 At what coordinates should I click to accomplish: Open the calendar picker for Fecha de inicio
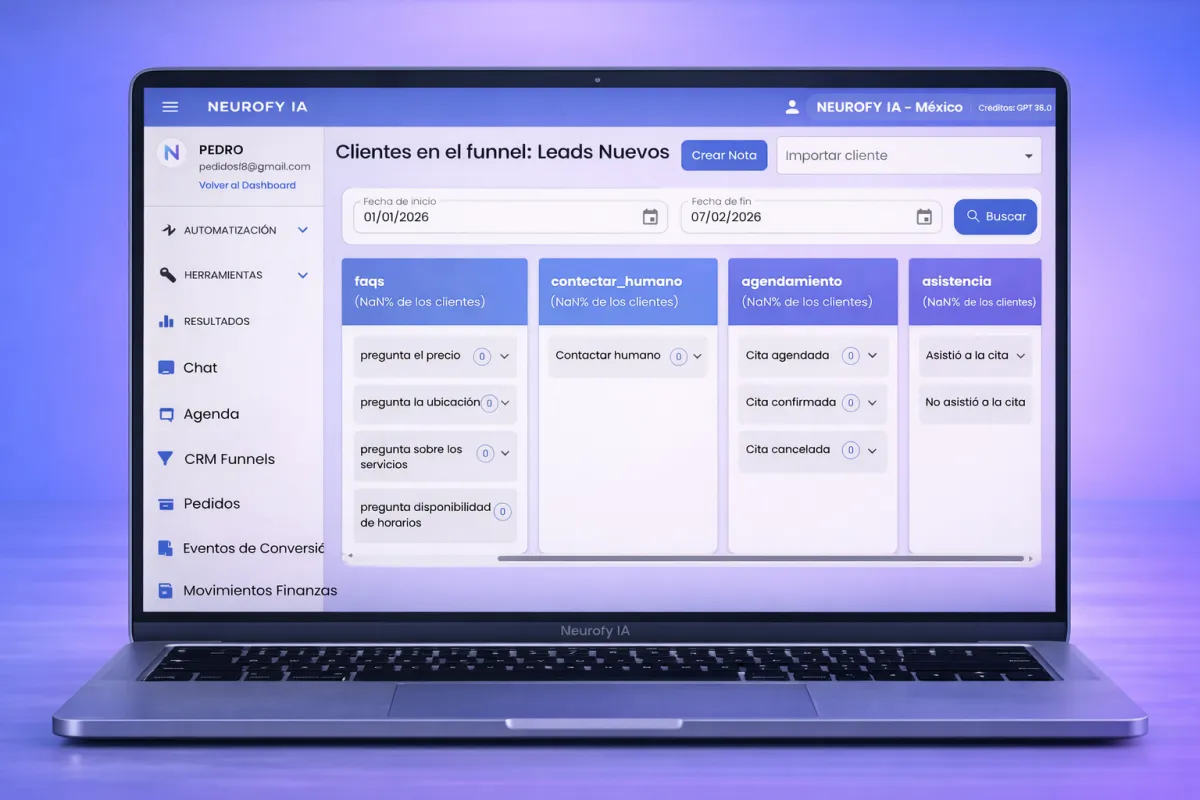click(650, 217)
